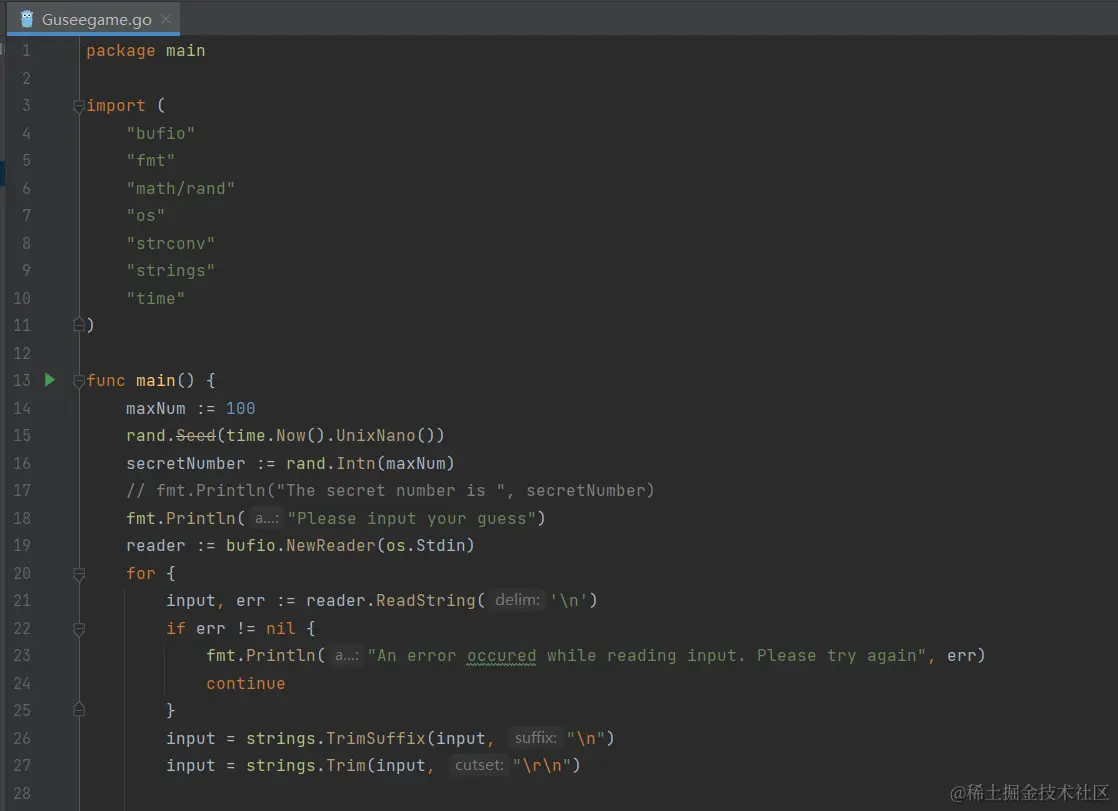Click the "bufio" import string
The image size is (1118, 811).
pos(160,133)
